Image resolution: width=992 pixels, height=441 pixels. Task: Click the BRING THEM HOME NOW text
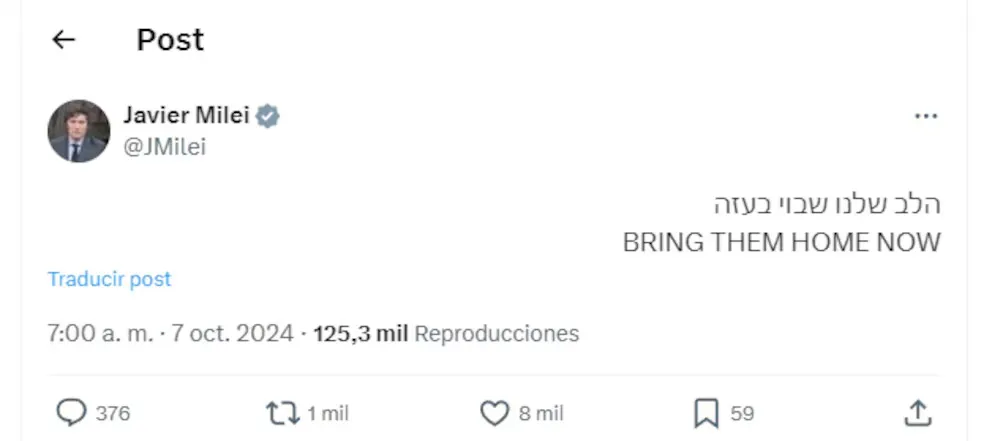click(781, 242)
